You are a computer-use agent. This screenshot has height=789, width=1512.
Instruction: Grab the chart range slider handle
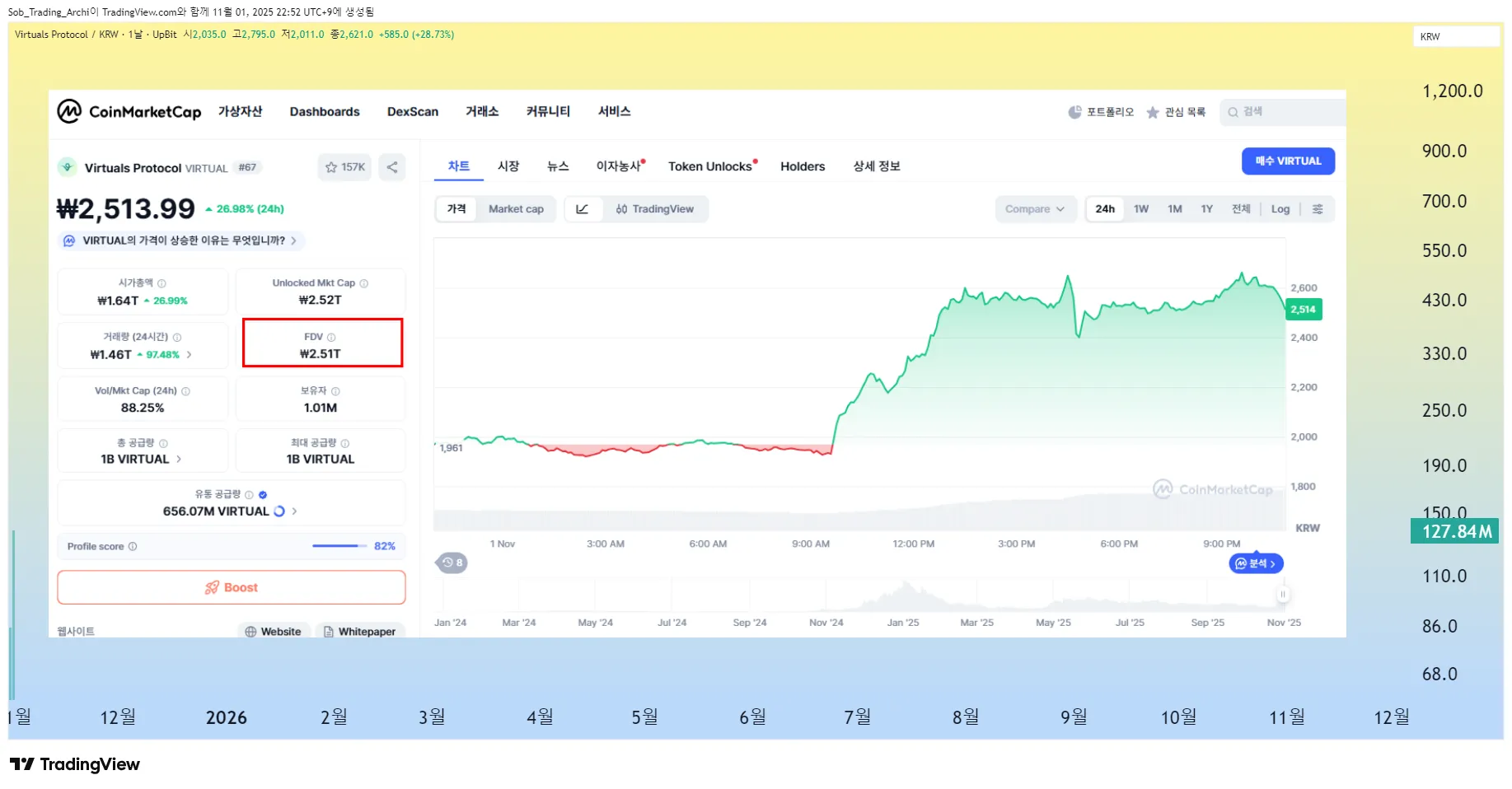[x=1282, y=594]
